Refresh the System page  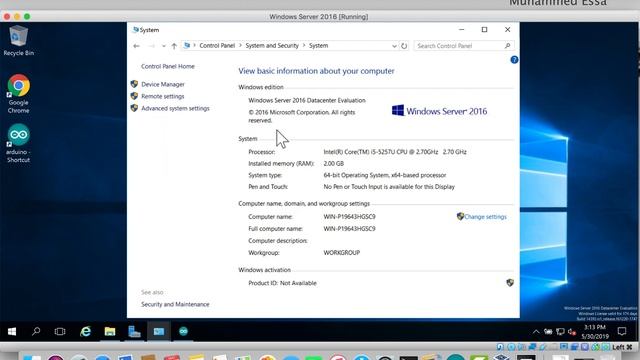tap(404, 46)
